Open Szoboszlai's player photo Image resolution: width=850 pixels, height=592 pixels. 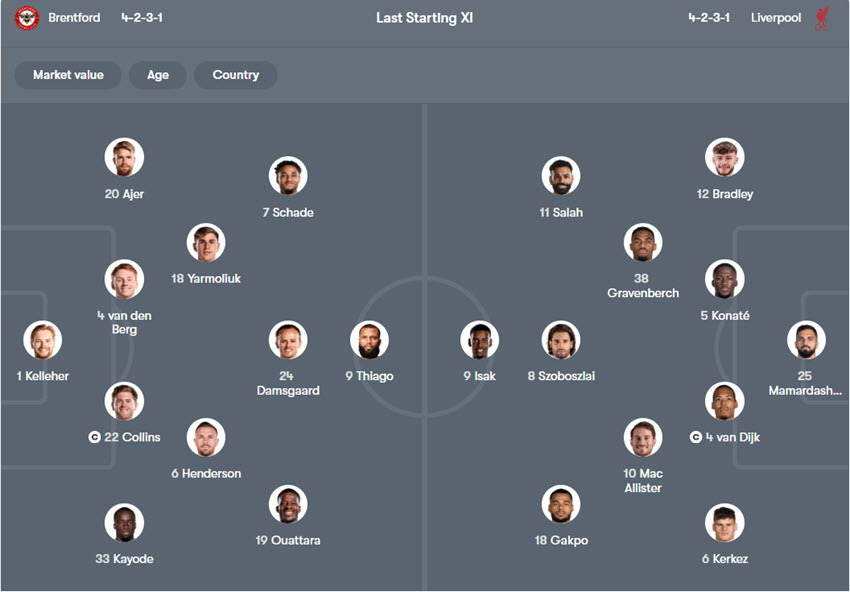561,340
